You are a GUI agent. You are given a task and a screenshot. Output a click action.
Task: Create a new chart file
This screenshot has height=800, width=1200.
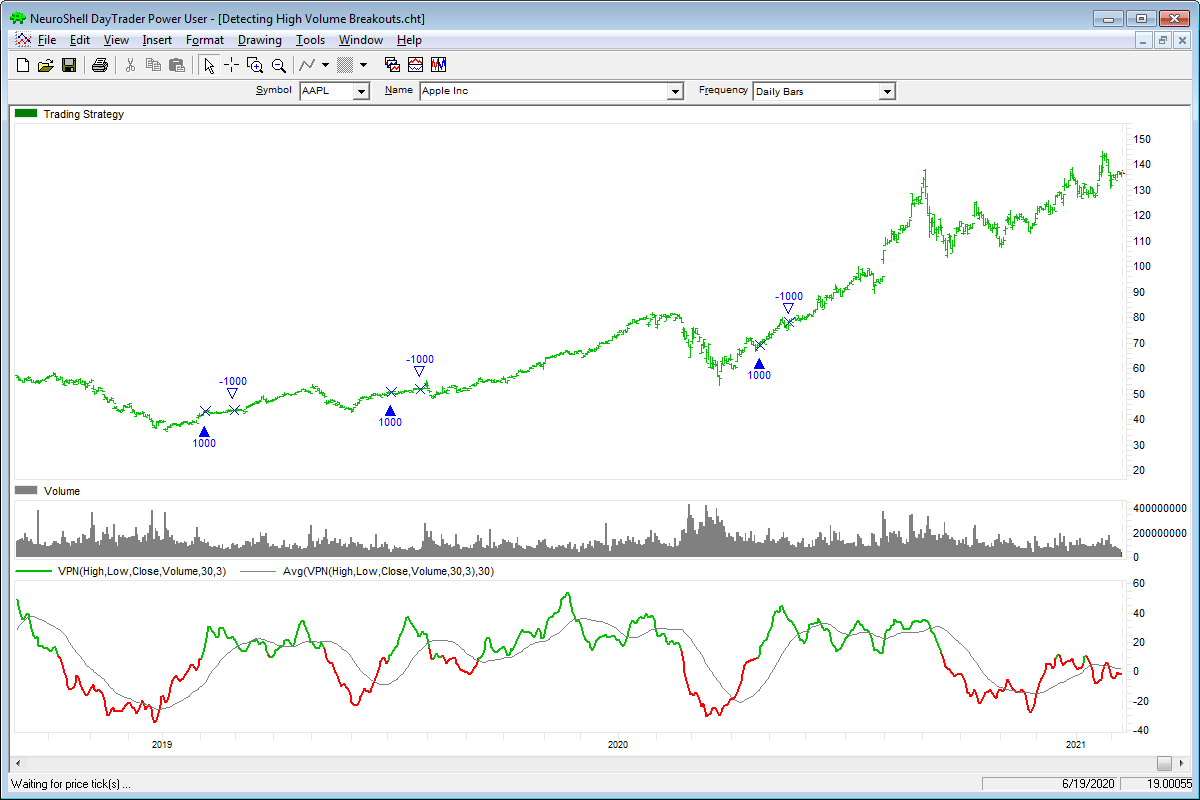(x=23, y=65)
